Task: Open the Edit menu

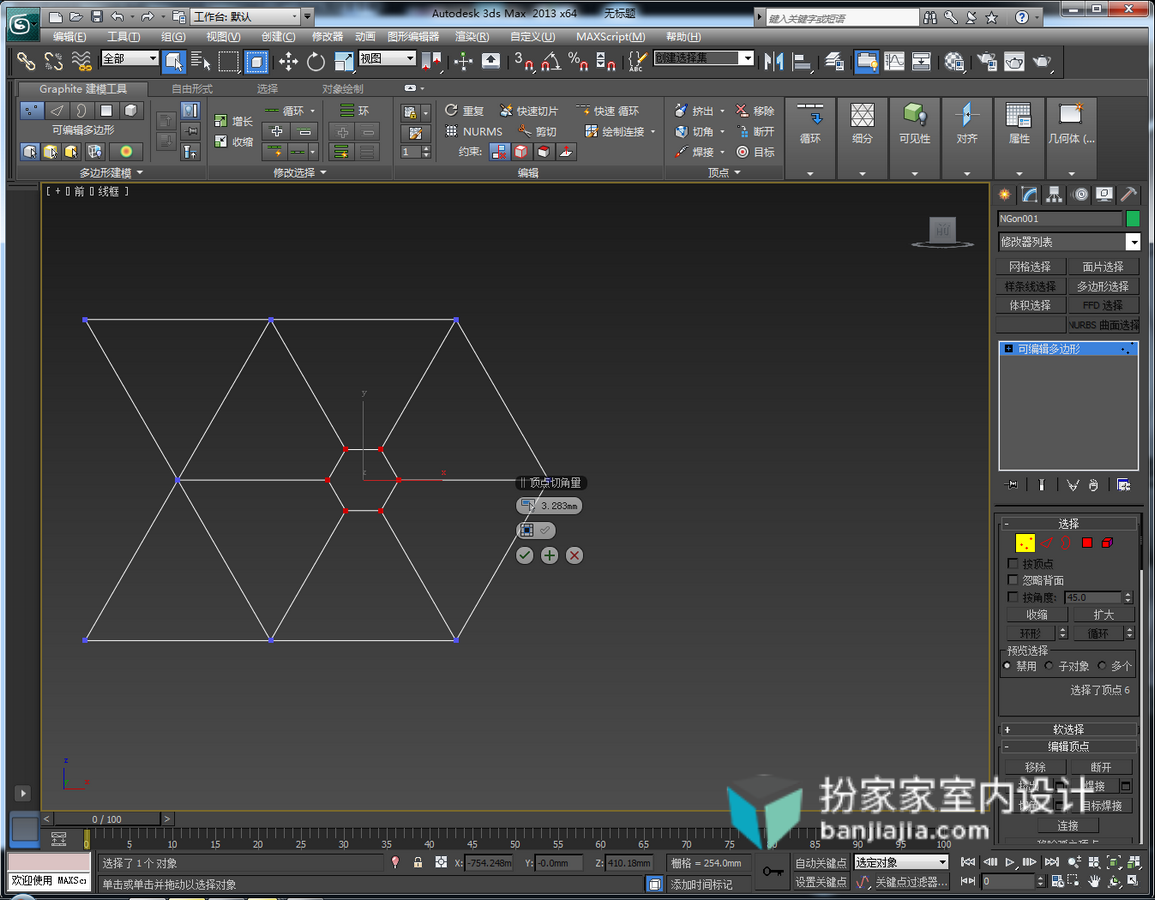Action: pos(69,36)
